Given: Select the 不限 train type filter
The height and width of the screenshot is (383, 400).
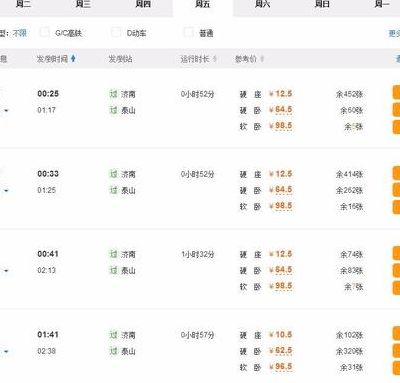Looking at the screenshot, I should click(20, 33).
